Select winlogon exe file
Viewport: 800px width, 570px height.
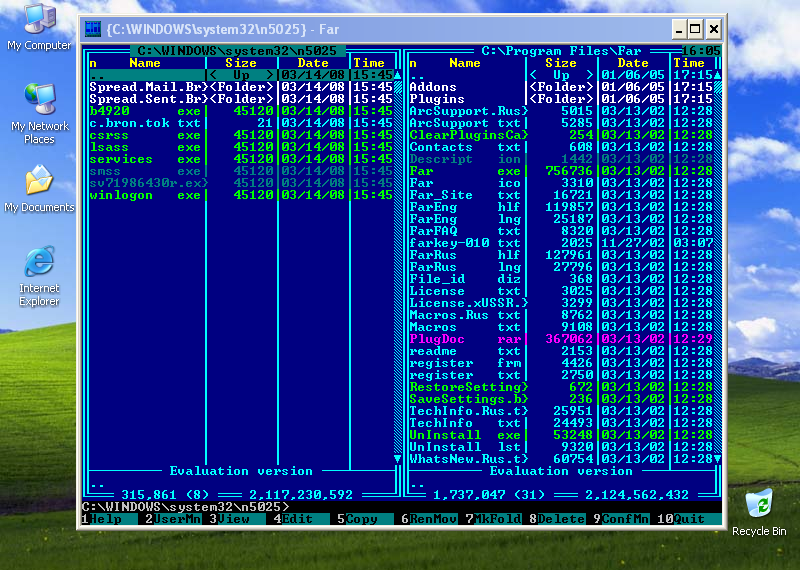[x=241, y=195]
